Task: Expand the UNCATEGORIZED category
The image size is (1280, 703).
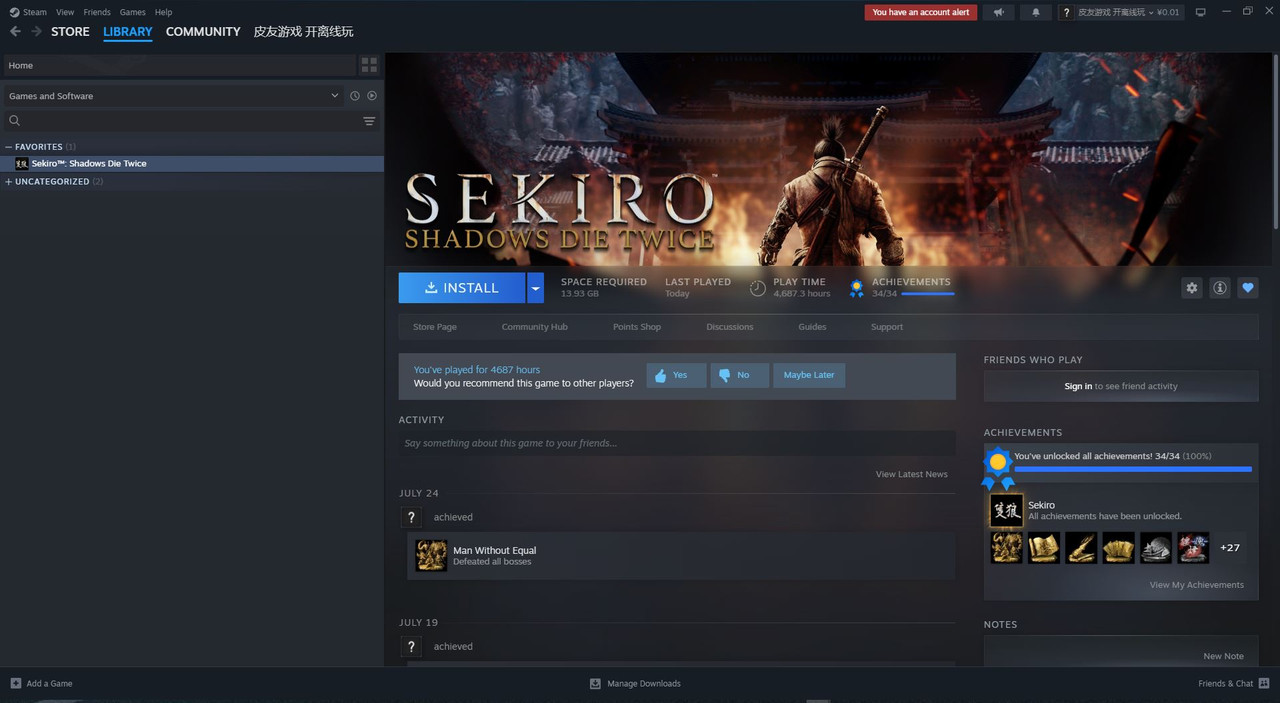Action: coord(52,182)
